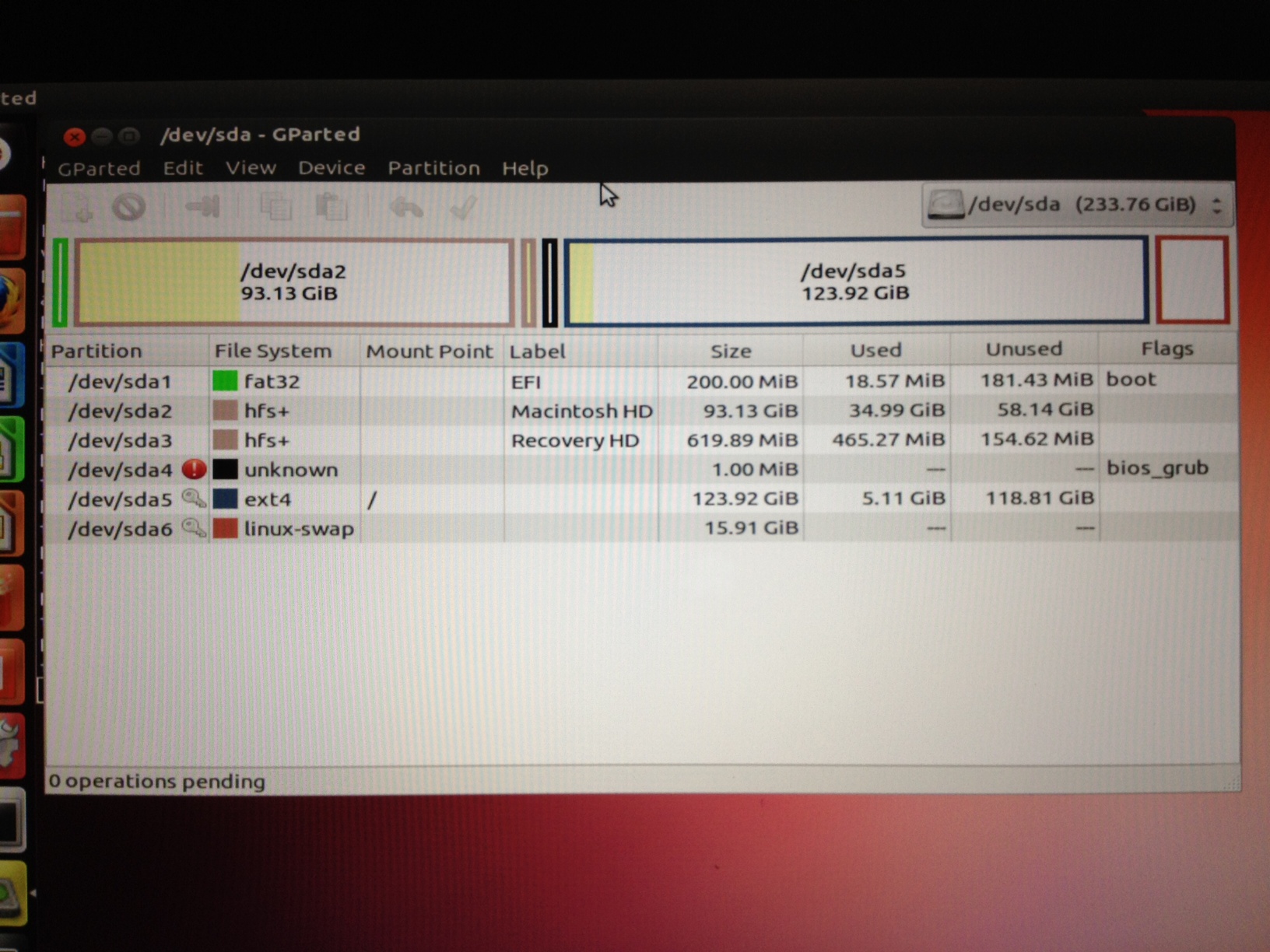This screenshot has width=1270, height=952.
Task: Open the View menu
Action: click(251, 168)
